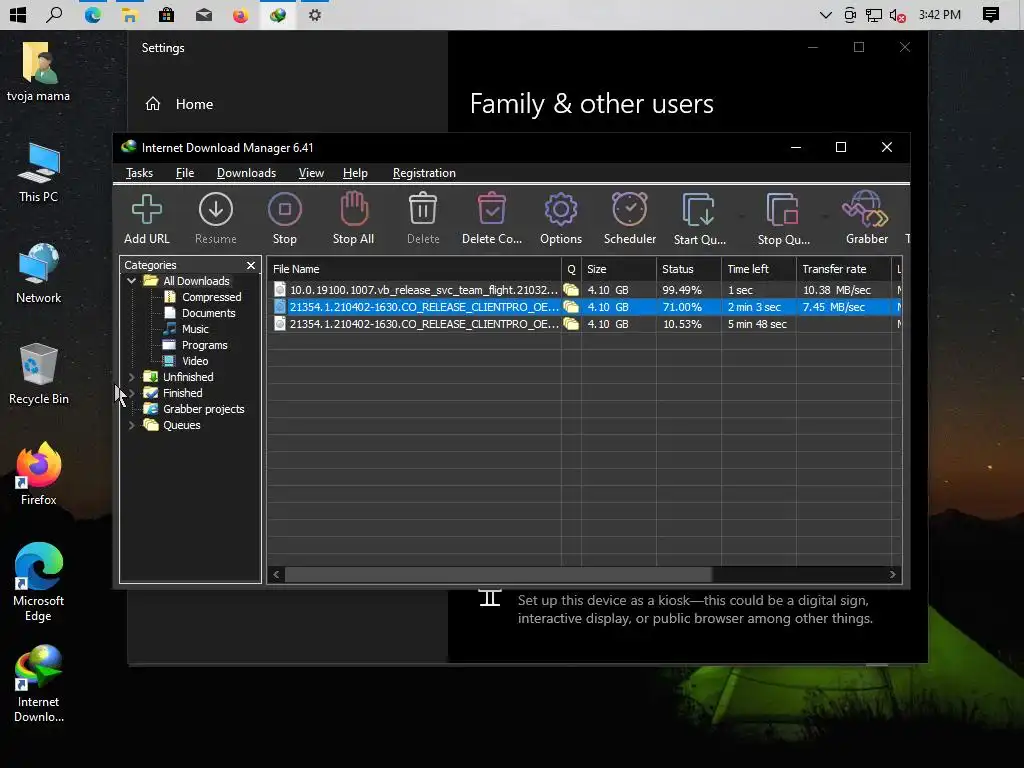Image resolution: width=1024 pixels, height=768 pixels.
Task: Click the Q column header
Action: tap(571, 269)
